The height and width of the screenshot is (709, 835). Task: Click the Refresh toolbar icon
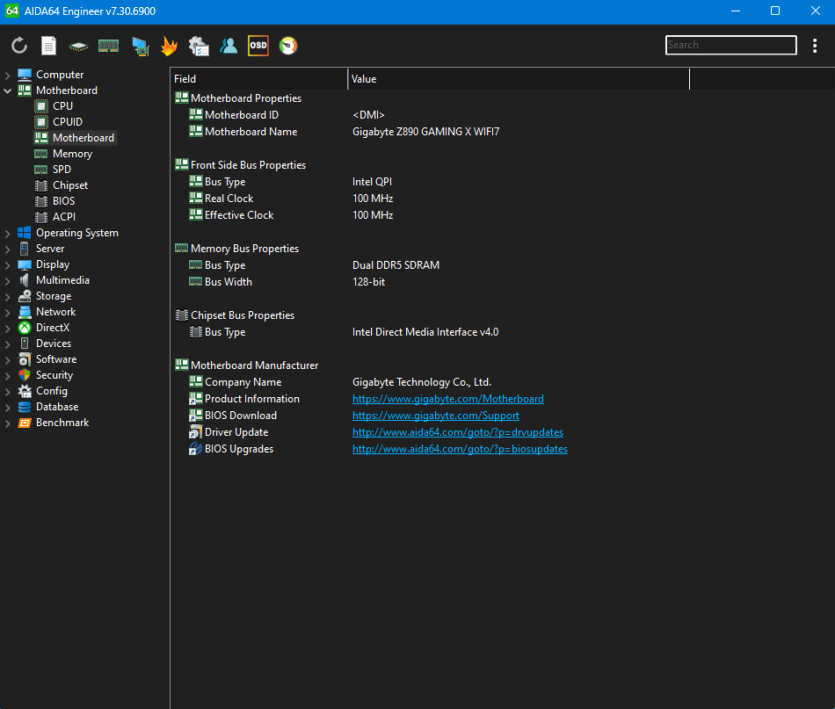point(19,46)
